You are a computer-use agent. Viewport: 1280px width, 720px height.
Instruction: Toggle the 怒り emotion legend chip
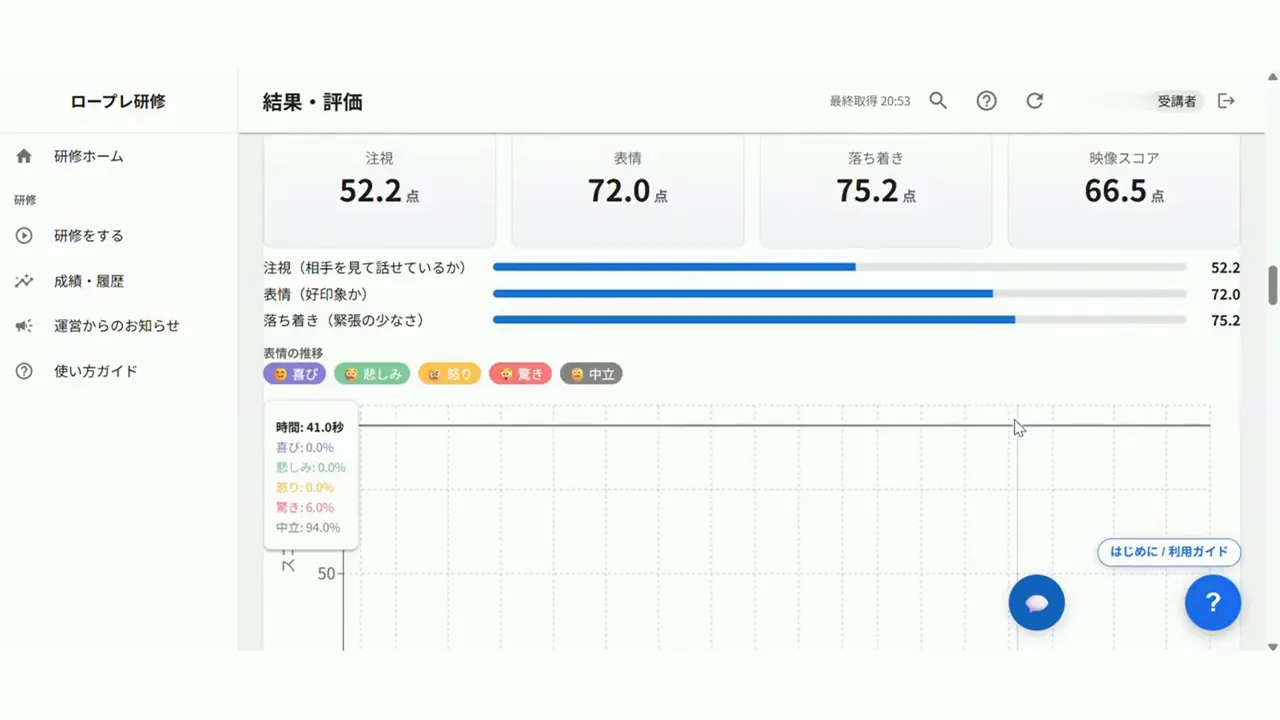point(449,374)
